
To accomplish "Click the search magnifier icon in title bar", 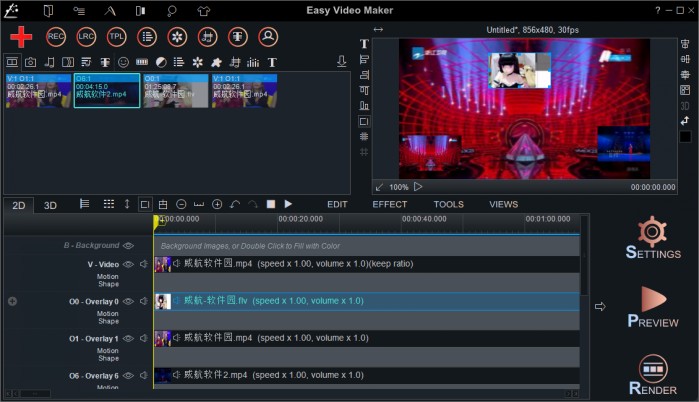I will pos(172,11).
